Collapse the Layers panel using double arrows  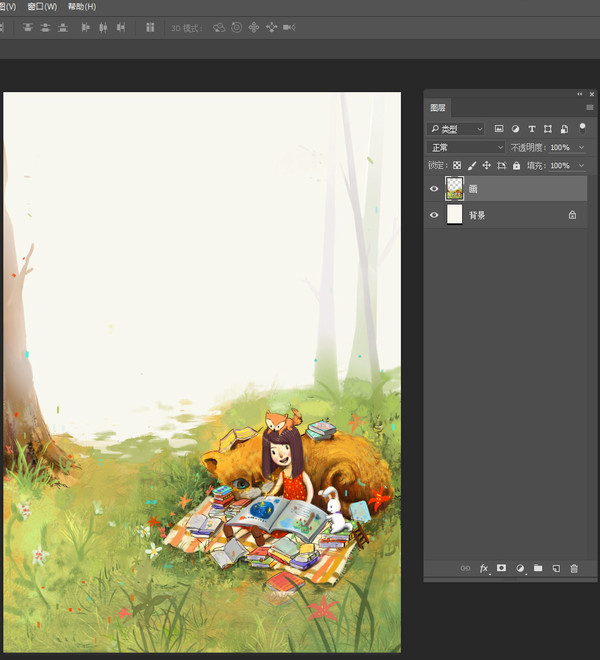click(580, 94)
